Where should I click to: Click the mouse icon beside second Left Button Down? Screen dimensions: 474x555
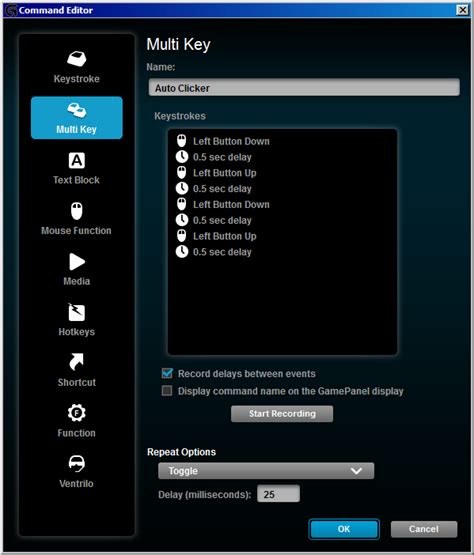(182, 204)
